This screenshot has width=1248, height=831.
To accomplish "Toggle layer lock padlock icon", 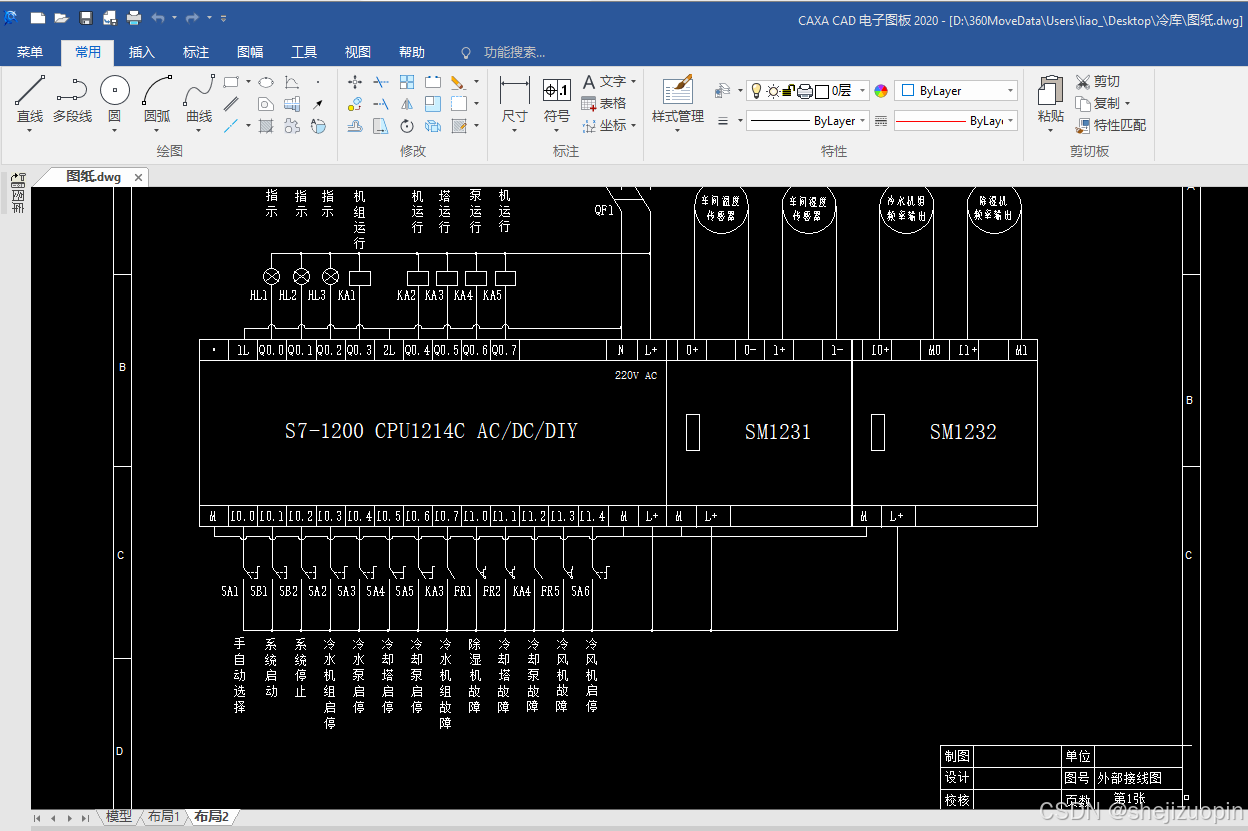I will (788, 91).
